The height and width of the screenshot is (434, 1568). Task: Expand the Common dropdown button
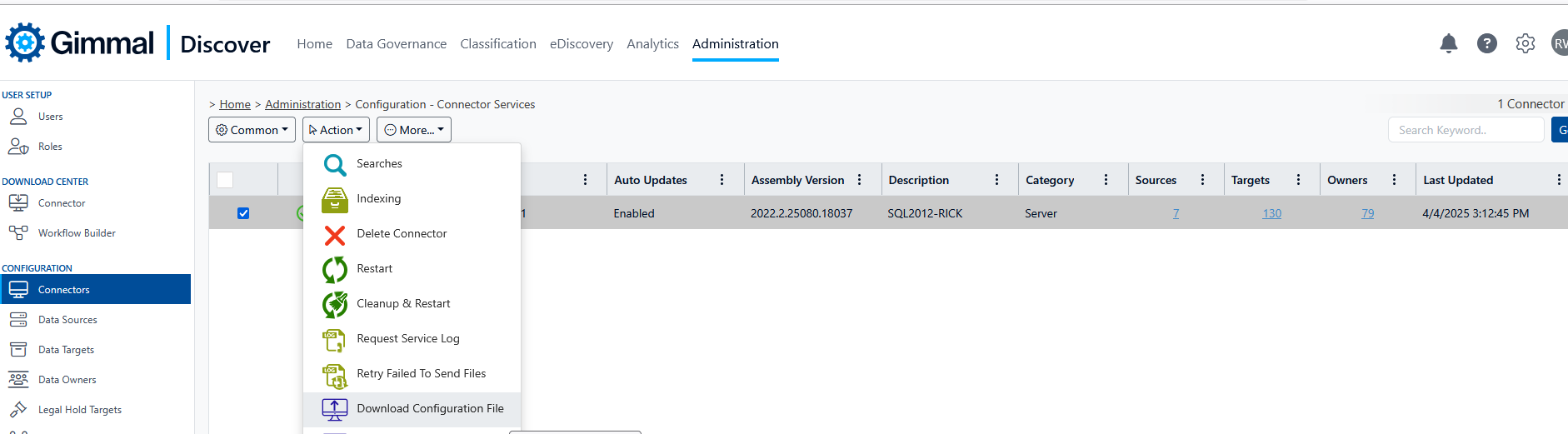[252, 130]
